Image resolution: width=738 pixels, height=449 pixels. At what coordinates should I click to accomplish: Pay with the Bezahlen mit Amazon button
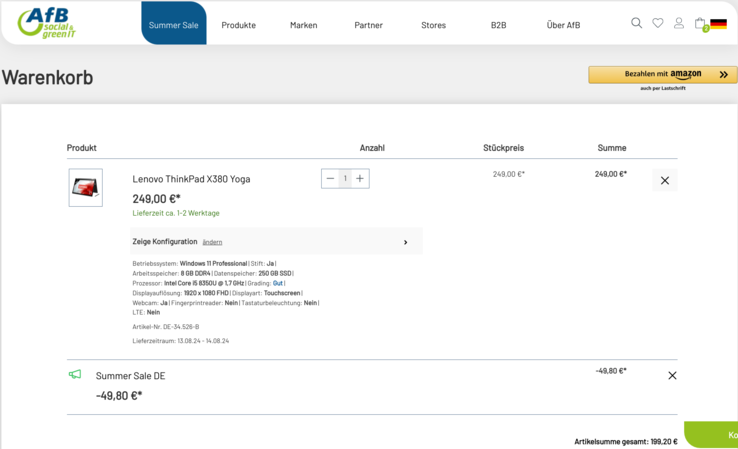click(663, 74)
